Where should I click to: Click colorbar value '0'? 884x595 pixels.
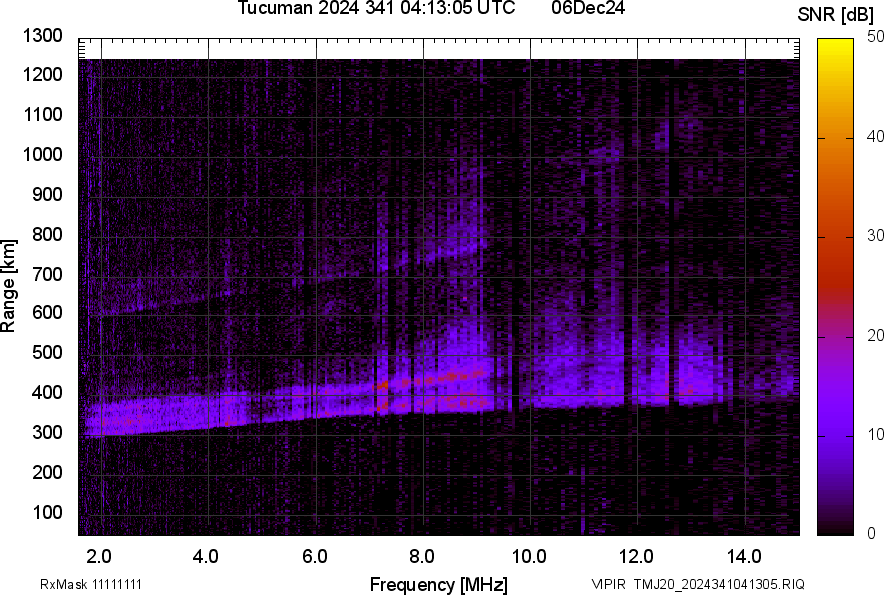pyautogui.click(x=872, y=533)
